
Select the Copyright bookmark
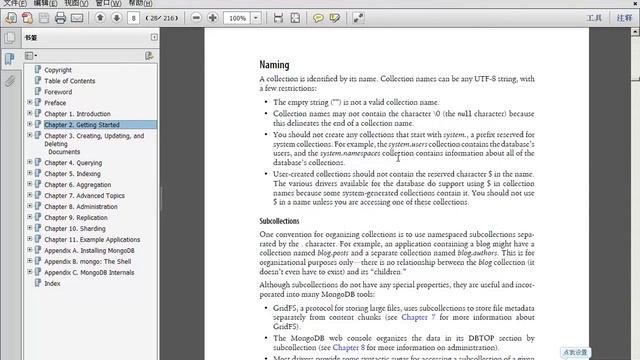click(58, 70)
